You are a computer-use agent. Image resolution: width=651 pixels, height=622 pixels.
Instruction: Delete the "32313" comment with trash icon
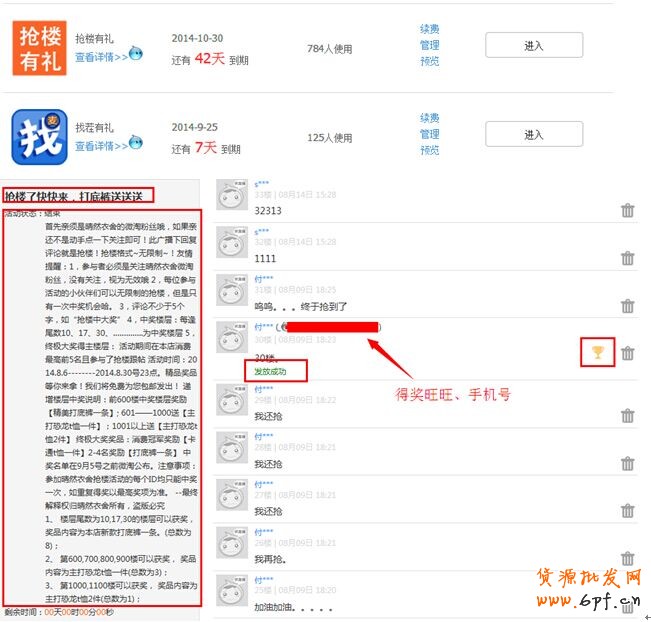pyautogui.click(x=627, y=210)
